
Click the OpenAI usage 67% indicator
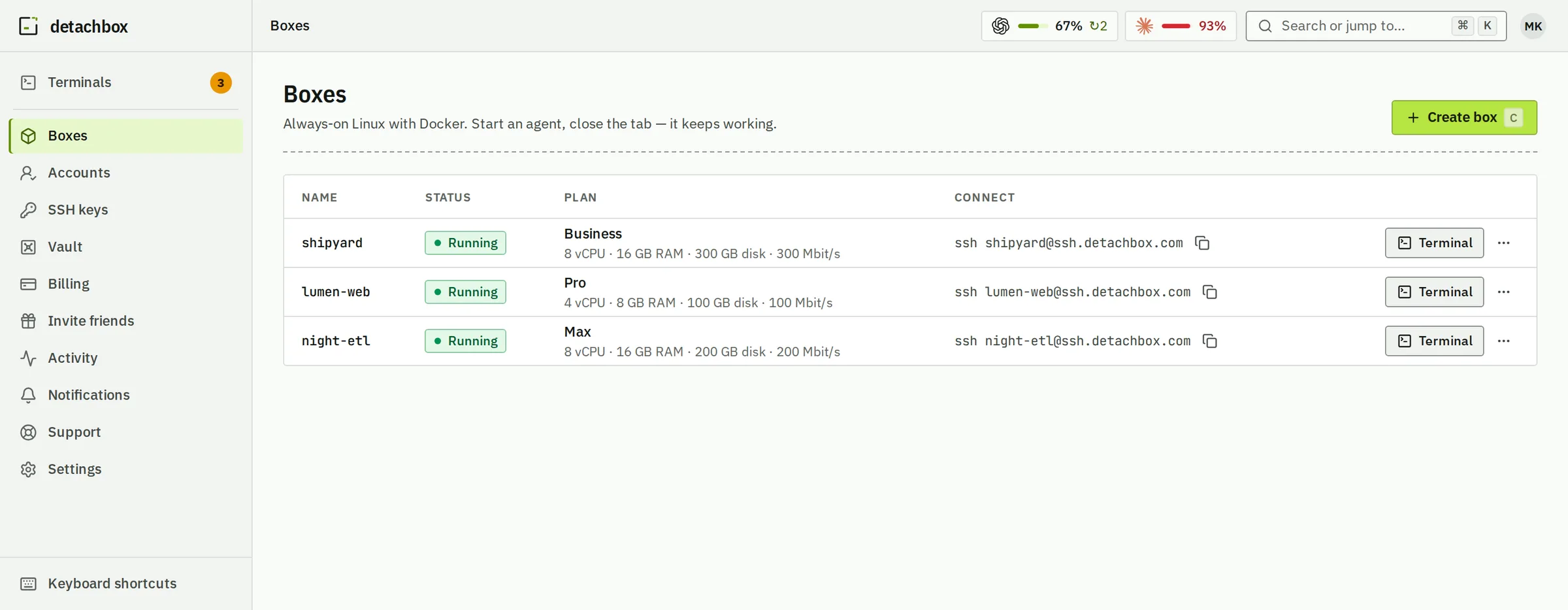tap(1049, 26)
